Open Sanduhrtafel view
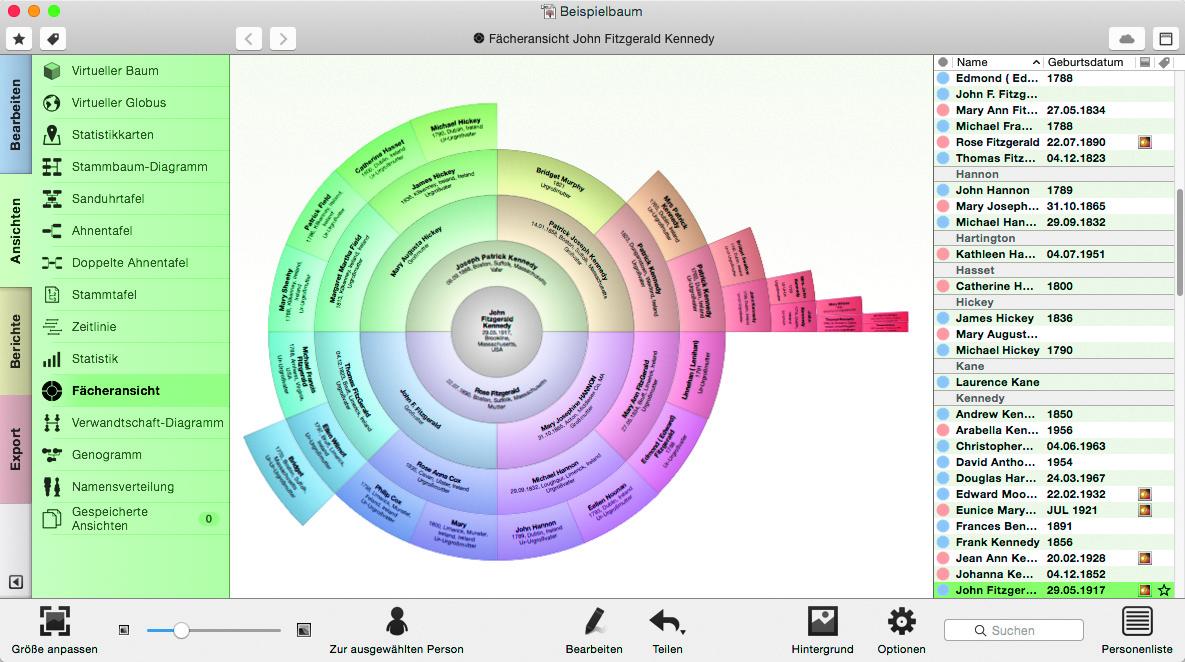Viewport: 1185px width, 662px height. pos(131,199)
